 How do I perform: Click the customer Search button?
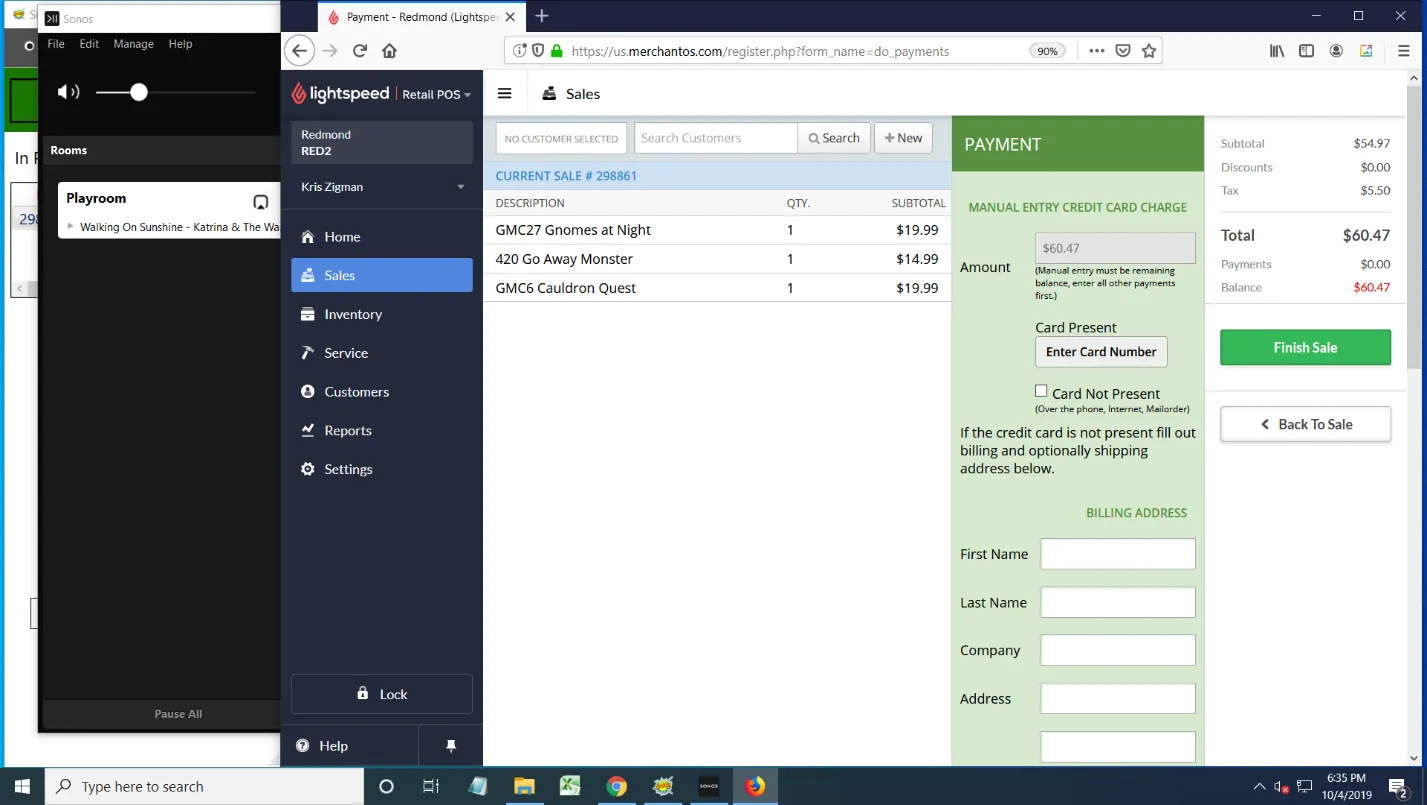pos(834,138)
